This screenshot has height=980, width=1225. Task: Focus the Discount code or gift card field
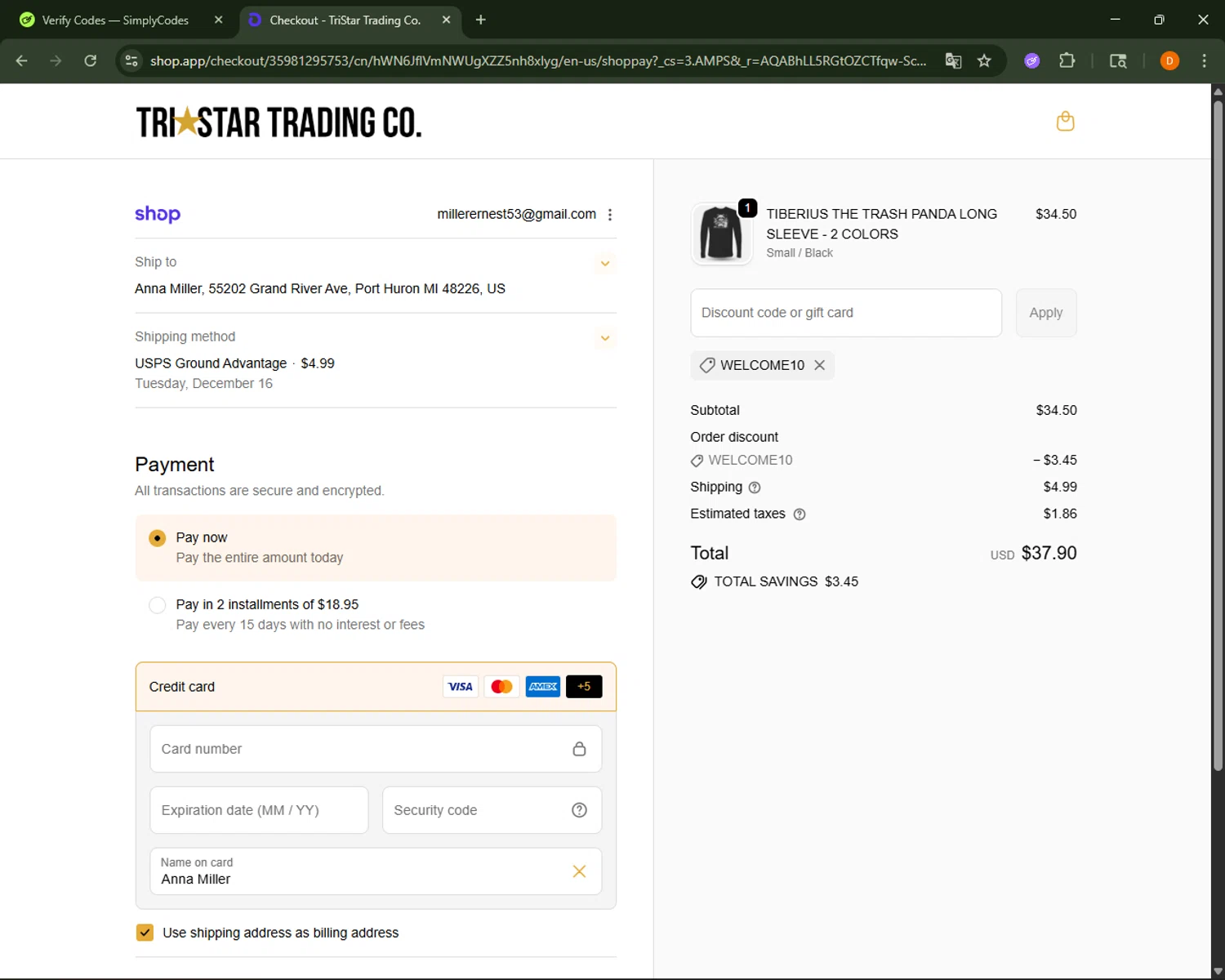click(846, 313)
